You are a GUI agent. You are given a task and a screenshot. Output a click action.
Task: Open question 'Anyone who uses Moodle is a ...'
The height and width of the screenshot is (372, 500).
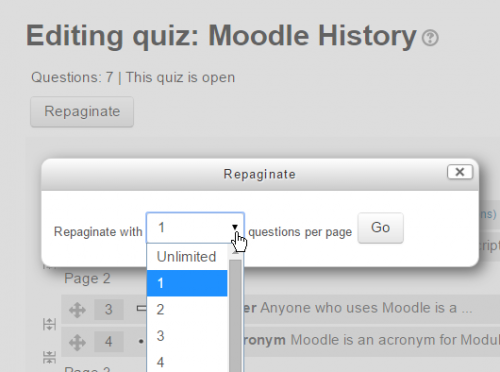pyautogui.click(x=366, y=308)
